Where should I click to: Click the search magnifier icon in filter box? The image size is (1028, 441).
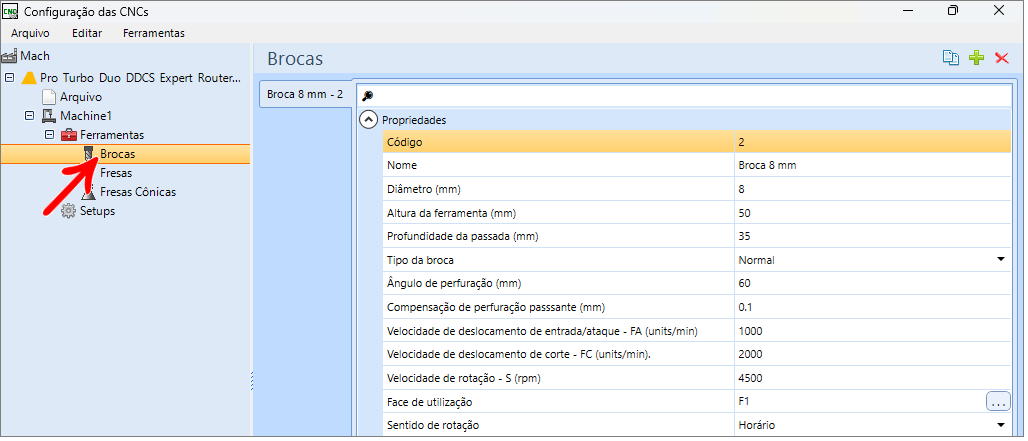tap(368, 96)
